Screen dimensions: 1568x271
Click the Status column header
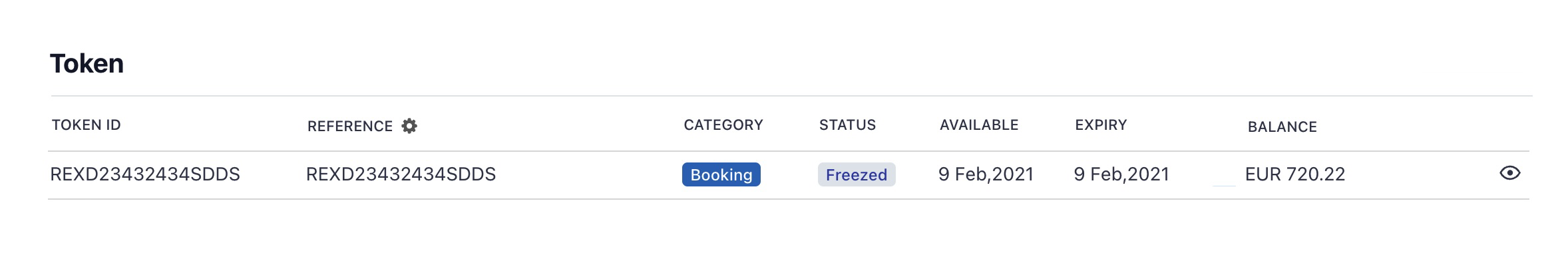pos(847,125)
